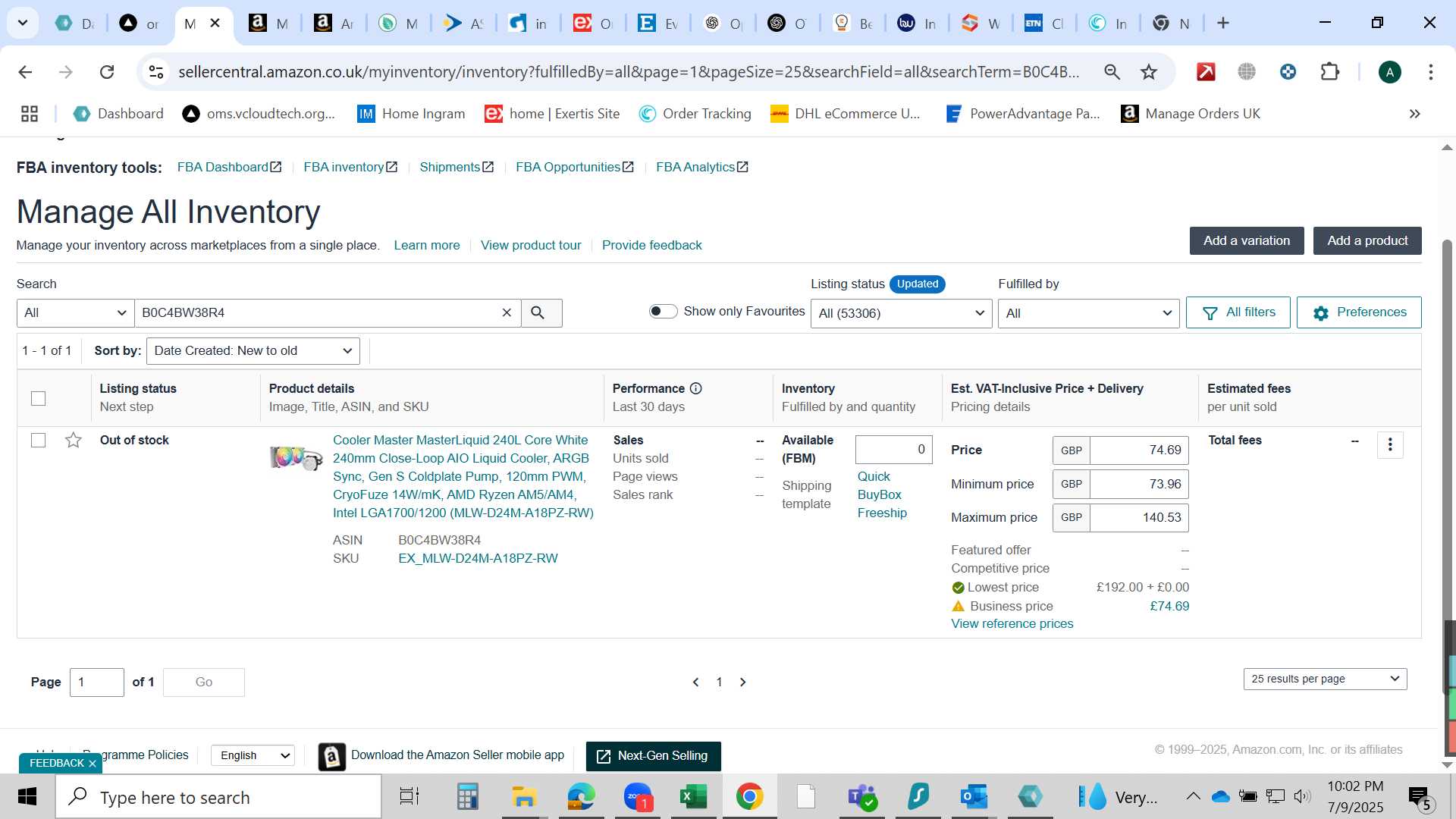
Task: Open the row actions three-dot menu
Action: point(1390,445)
